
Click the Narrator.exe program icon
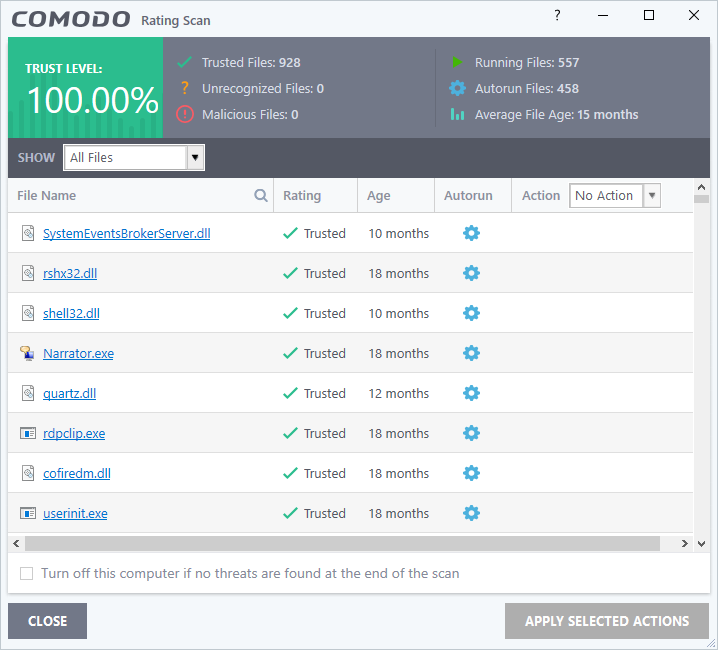coord(27,353)
